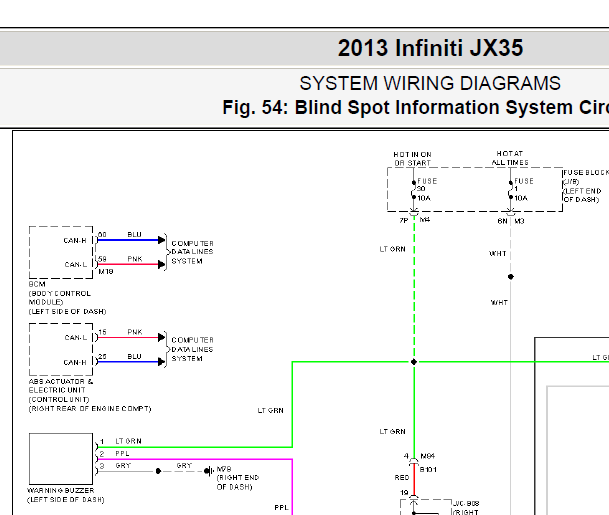Click the fuse 1 10A symbol
This screenshot has height=515, width=609.
tap(511, 190)
